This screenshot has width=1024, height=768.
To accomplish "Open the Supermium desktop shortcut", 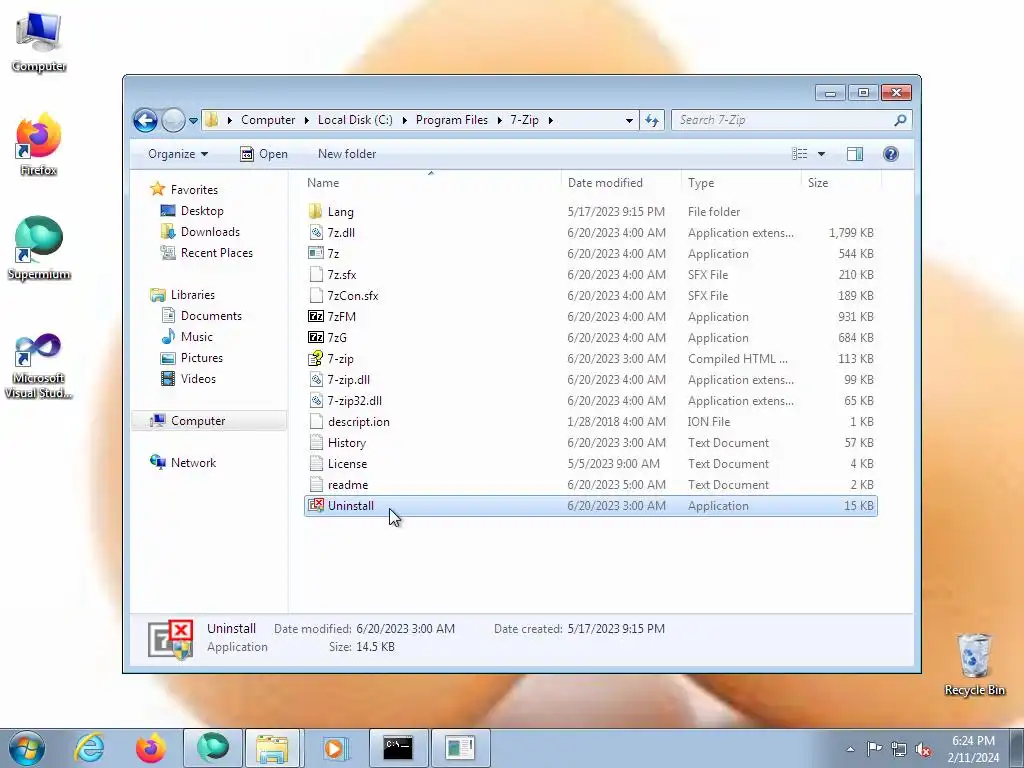I will coord(39,248).
